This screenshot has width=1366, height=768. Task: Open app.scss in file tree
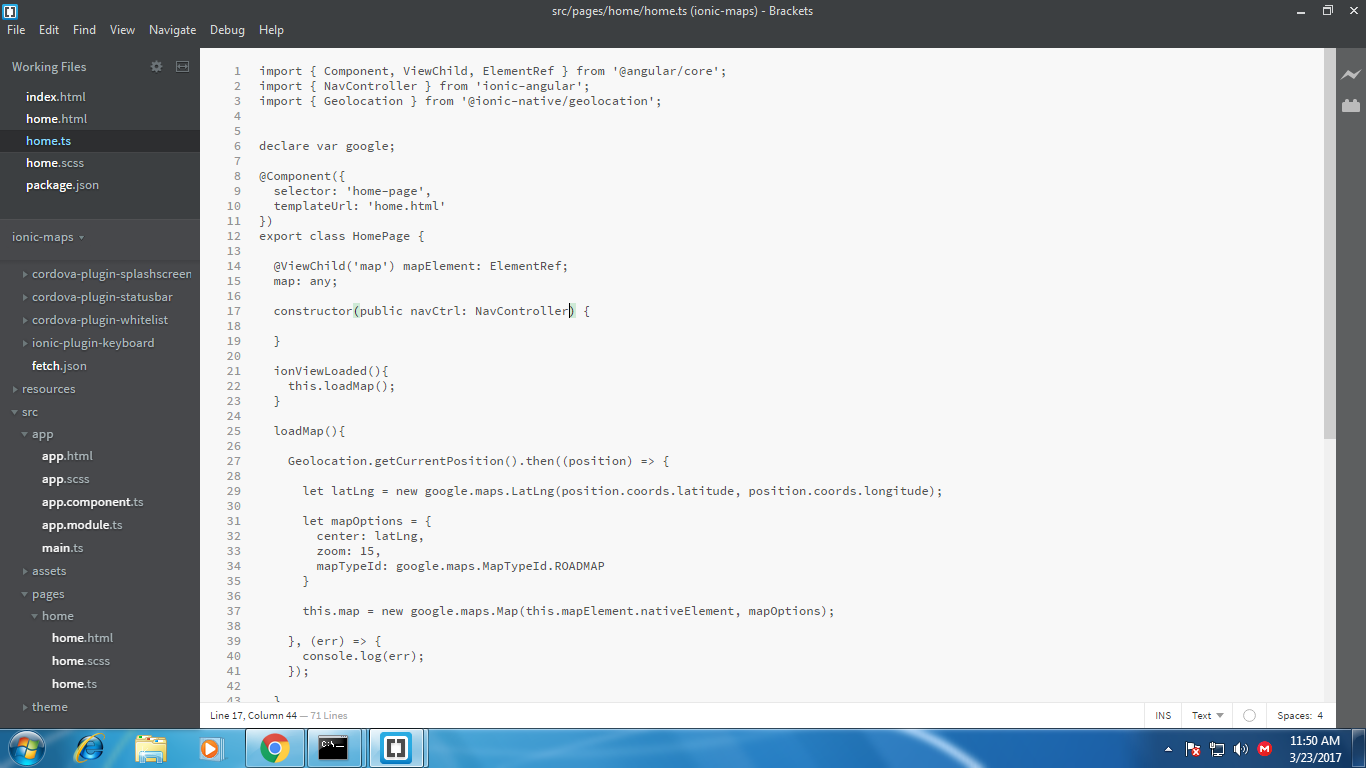point(66,479)
